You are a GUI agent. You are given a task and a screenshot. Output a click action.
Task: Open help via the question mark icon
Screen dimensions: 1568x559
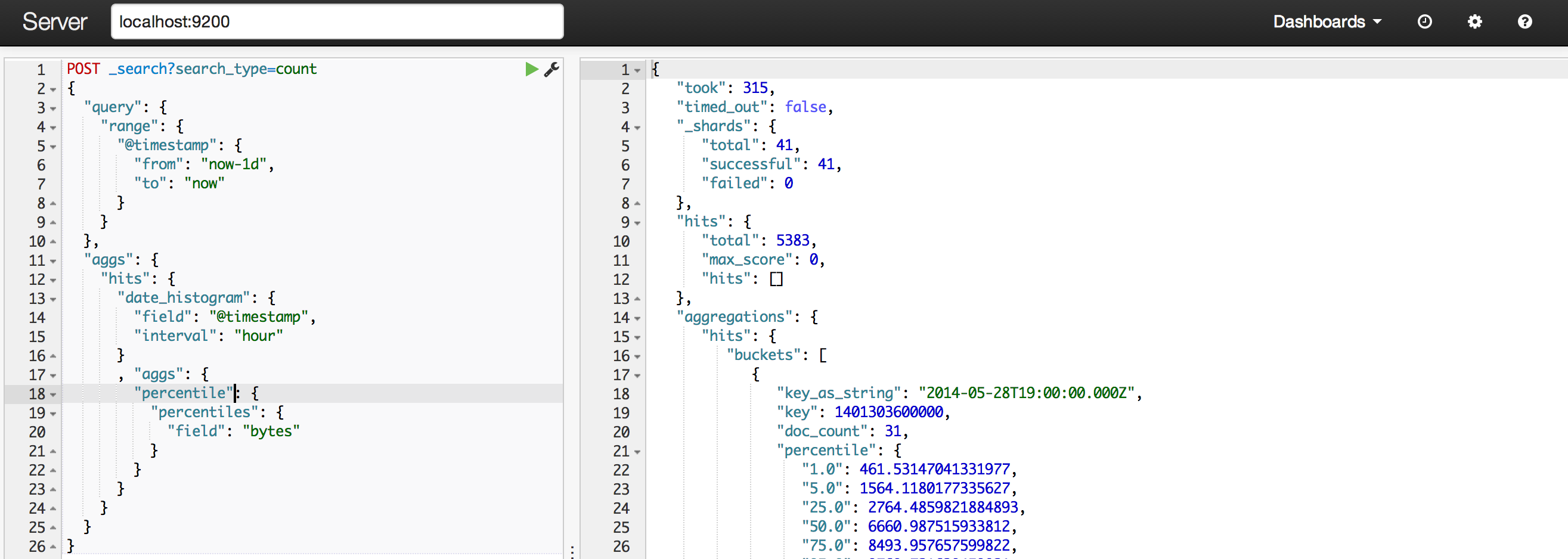(x=1524, y=22)
